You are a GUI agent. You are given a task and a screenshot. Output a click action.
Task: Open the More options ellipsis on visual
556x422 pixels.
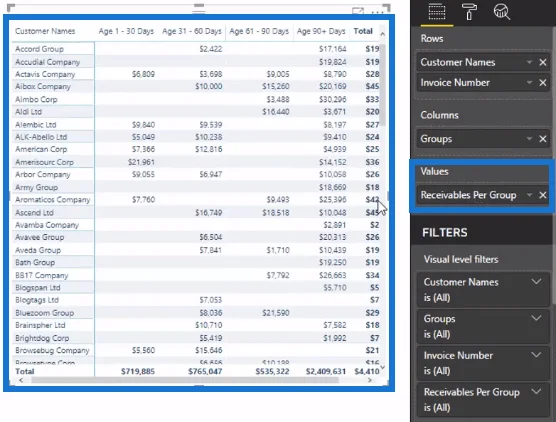(378, 12)
